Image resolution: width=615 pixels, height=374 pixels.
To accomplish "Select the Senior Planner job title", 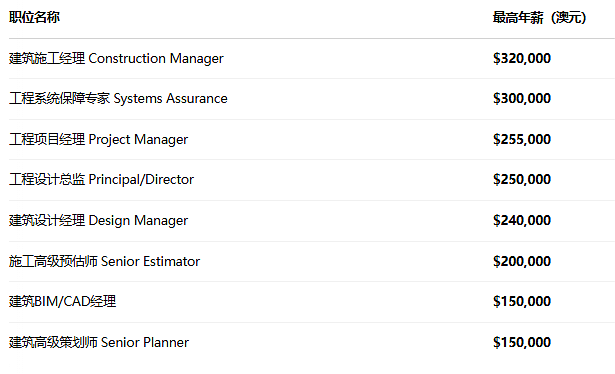I will (x=99, y=343).
